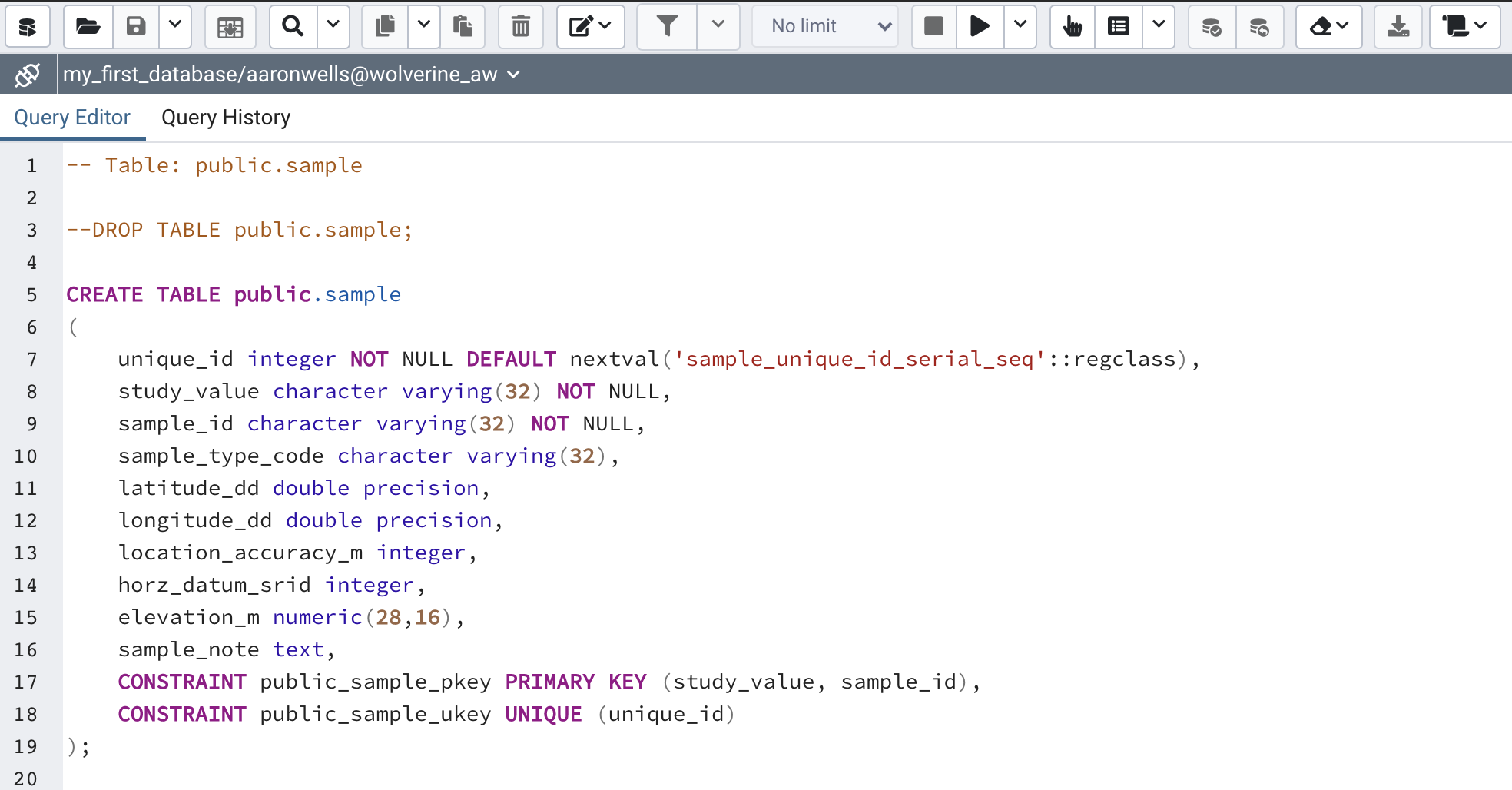The height and width of the screenshot is (790, 1512).
Task: Click the Save File floppy disk icon
Action: (136, 27)
